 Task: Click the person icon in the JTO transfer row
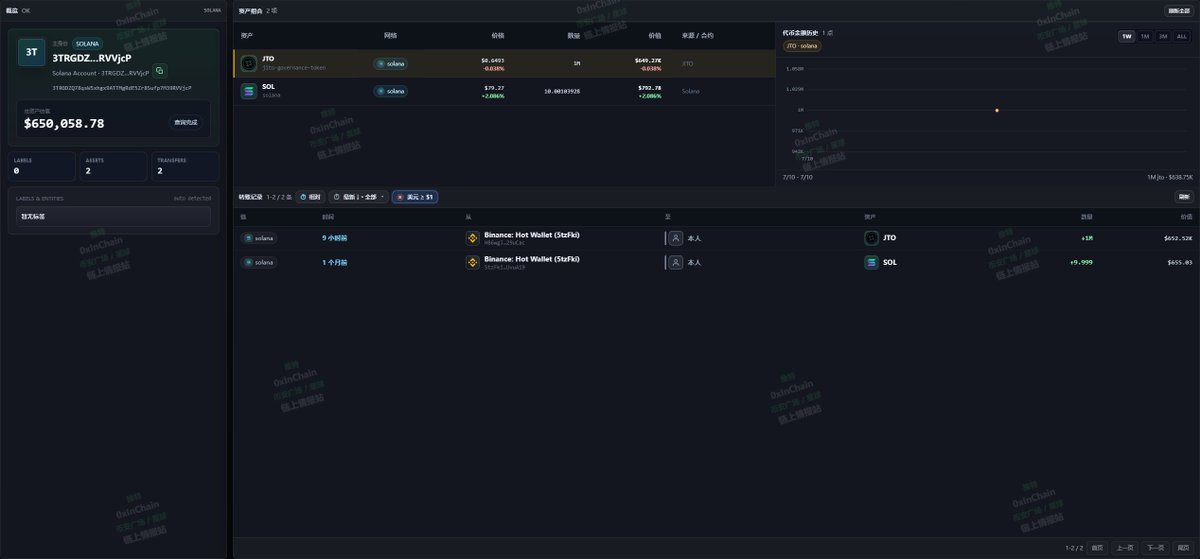677,238
